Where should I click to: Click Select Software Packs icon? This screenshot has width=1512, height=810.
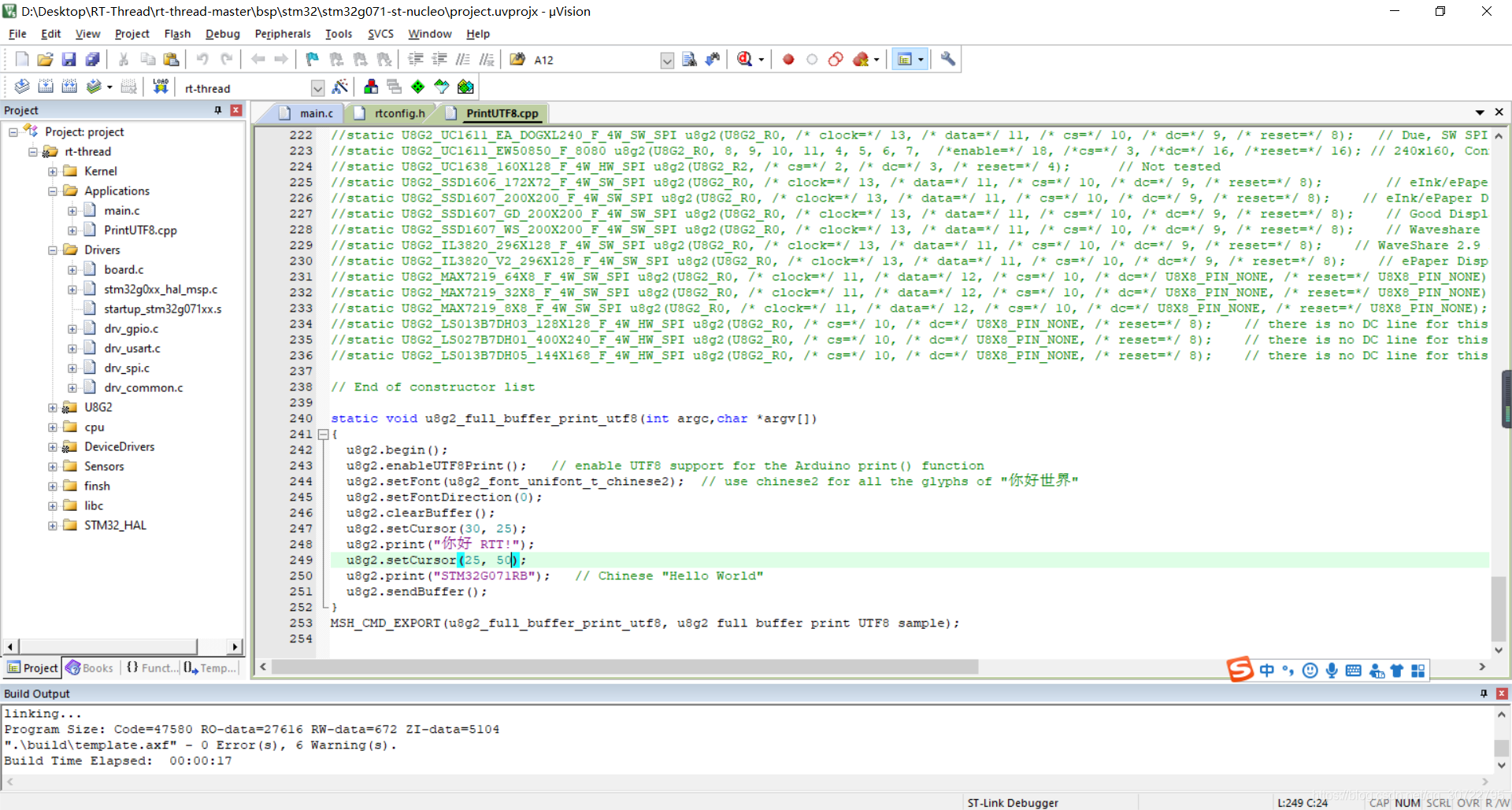[x=442, y=87]
